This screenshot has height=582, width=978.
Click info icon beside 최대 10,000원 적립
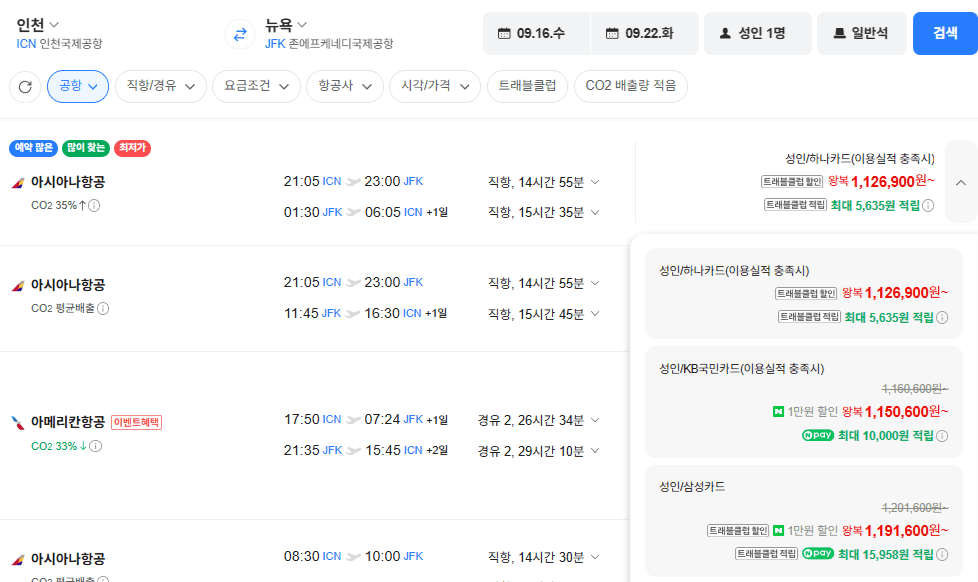pos(942,436)
